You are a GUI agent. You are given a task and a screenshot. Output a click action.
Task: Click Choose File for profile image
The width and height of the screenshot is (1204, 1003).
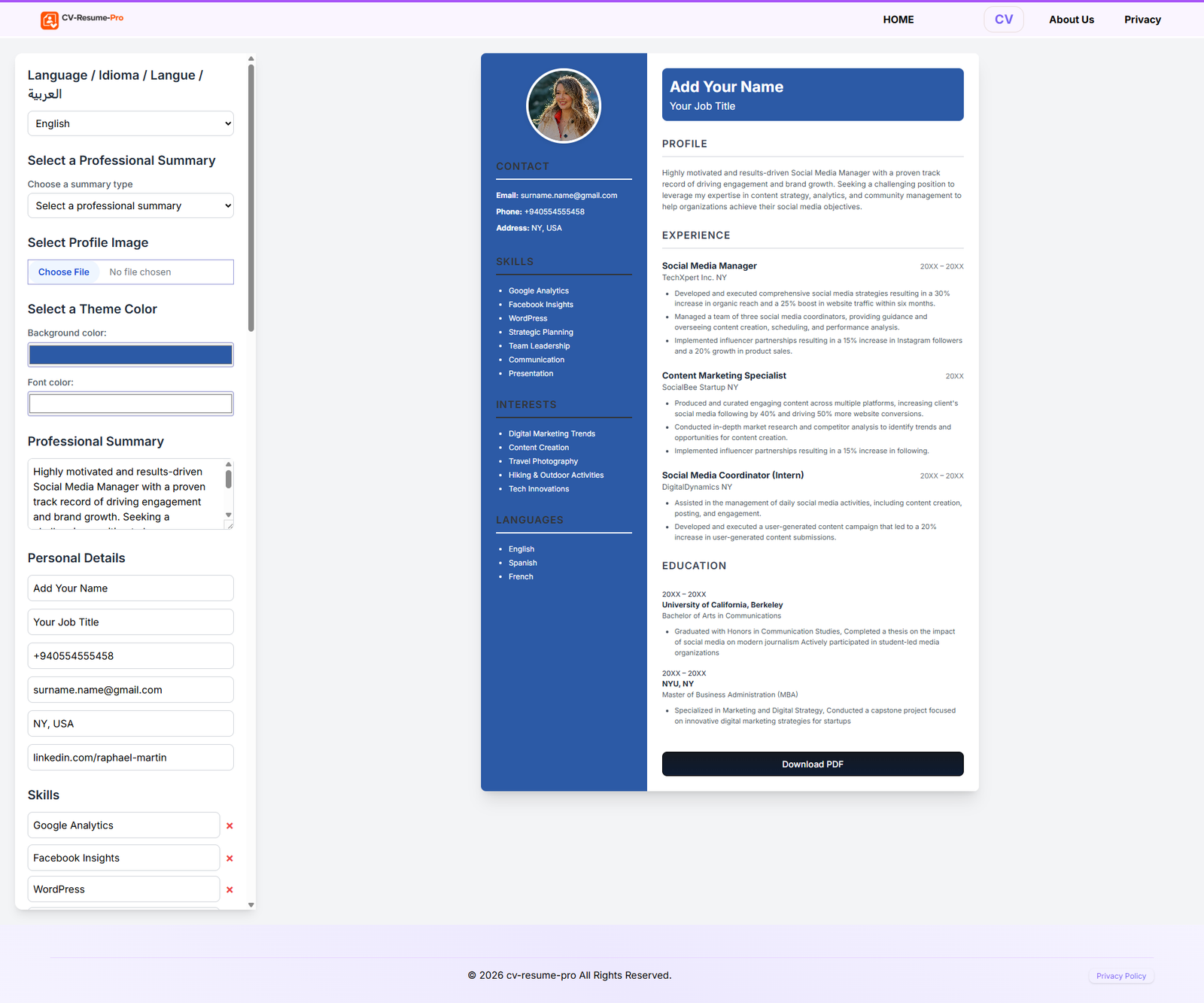click(64, 272)
